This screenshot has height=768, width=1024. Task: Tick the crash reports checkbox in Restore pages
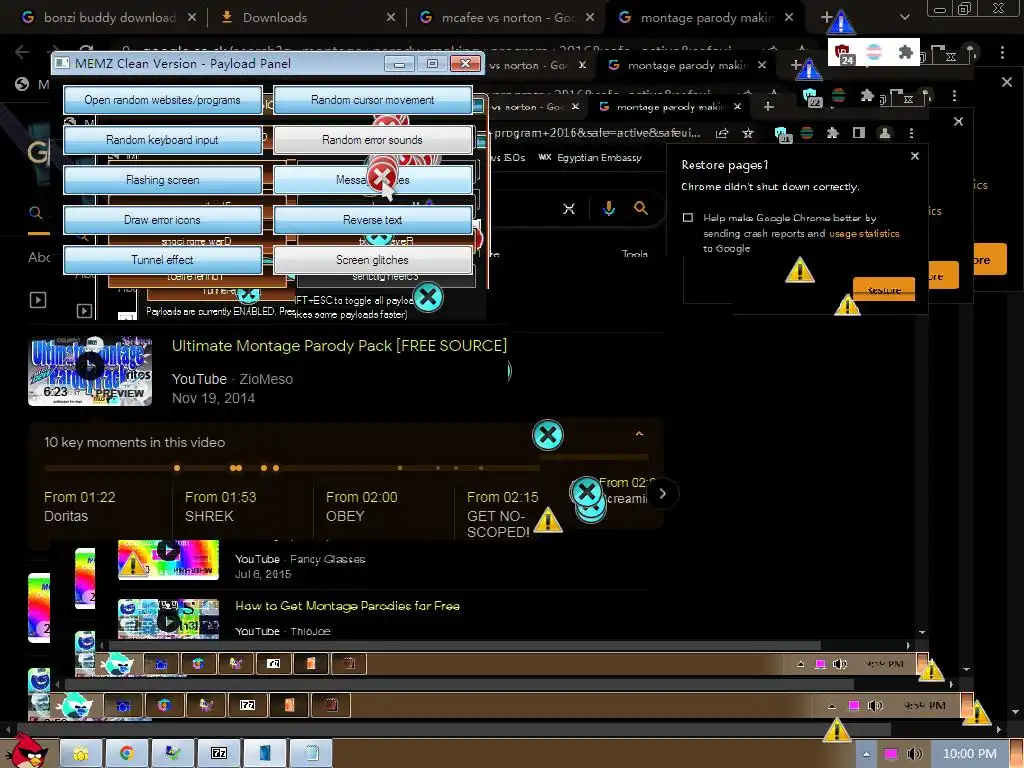[x=688, y=217]
